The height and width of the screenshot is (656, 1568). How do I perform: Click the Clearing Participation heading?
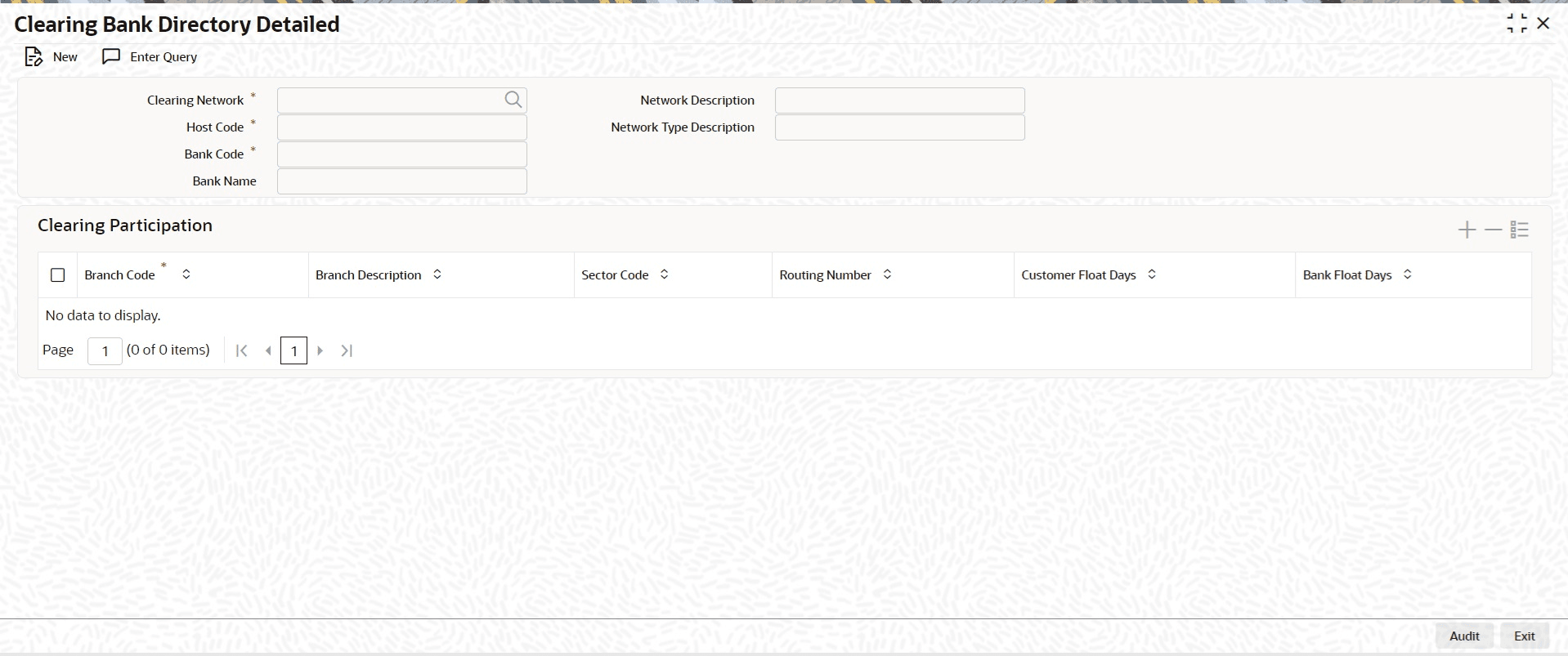125,225
